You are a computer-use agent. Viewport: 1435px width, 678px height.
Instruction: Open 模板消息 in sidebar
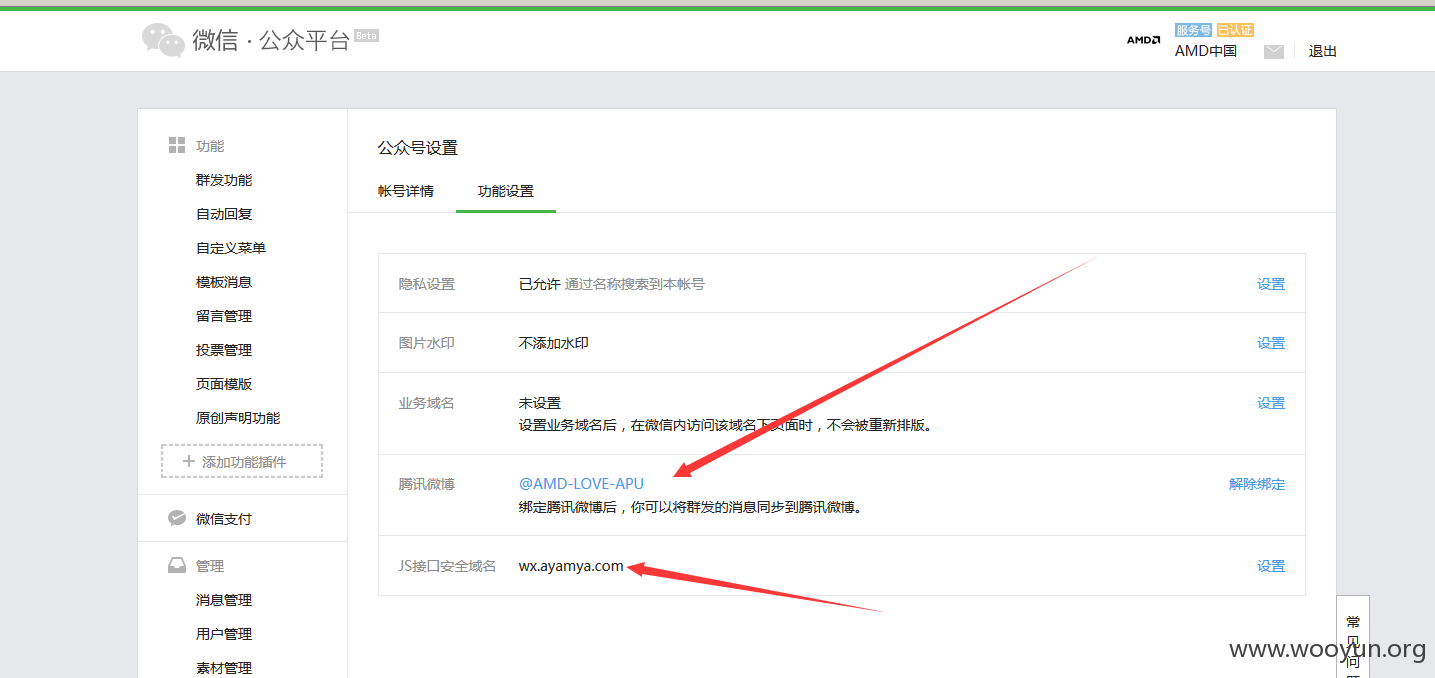pyautogui.click(x=224, y=282)
